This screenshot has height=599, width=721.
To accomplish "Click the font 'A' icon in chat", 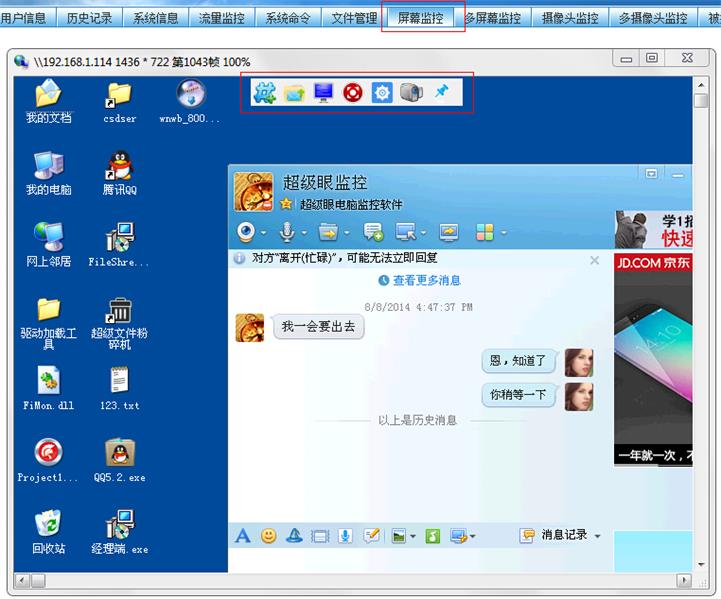I will tap(242, 536).
